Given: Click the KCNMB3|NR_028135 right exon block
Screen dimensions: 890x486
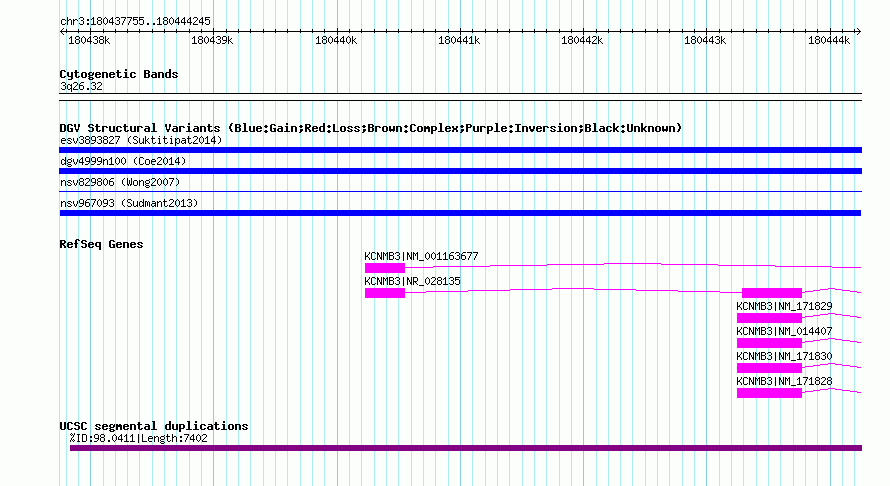Looking at the screenshot, I should [772, 293].
